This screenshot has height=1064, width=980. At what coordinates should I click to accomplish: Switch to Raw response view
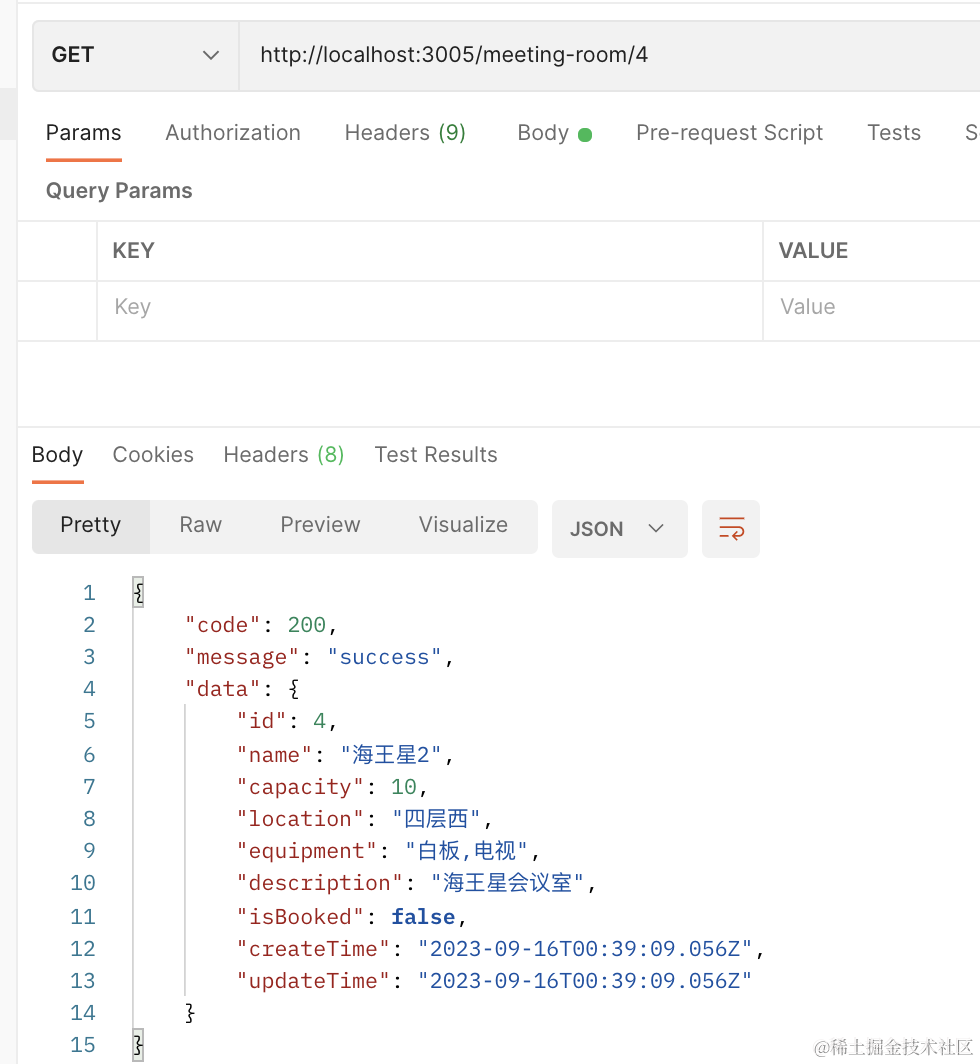click(x=200, y=525)
